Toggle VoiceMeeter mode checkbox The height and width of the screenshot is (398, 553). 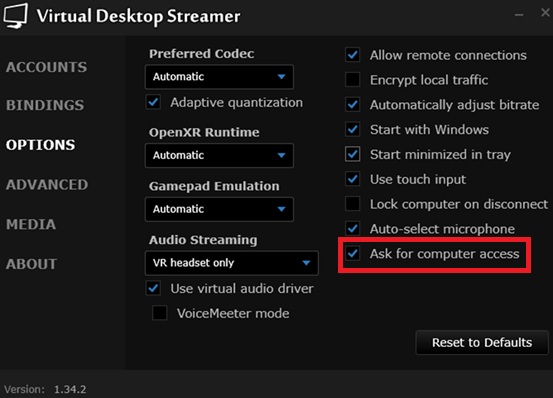click(160, 313)
